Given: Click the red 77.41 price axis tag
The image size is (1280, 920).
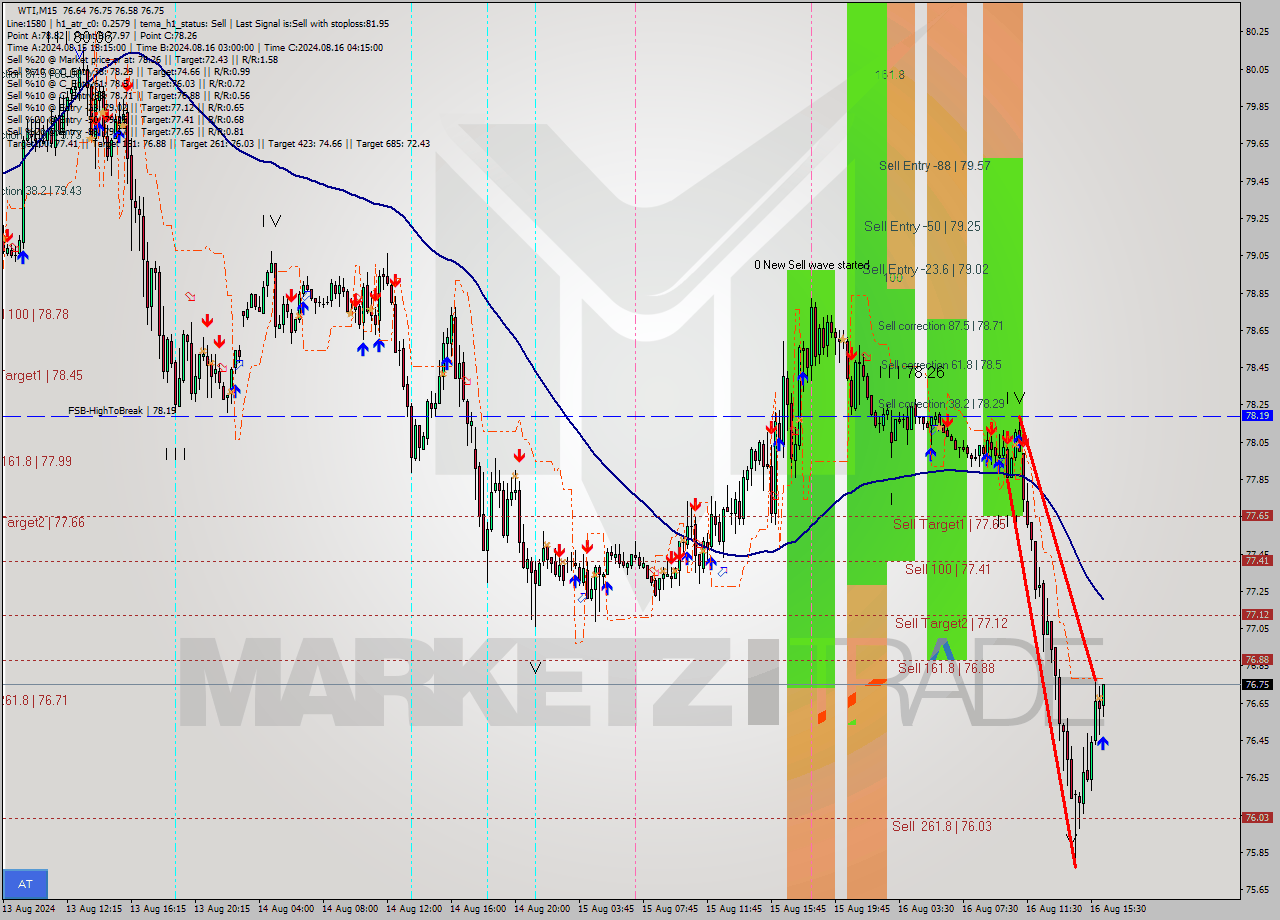Looking at the screenshot, I should (1257, 561).
